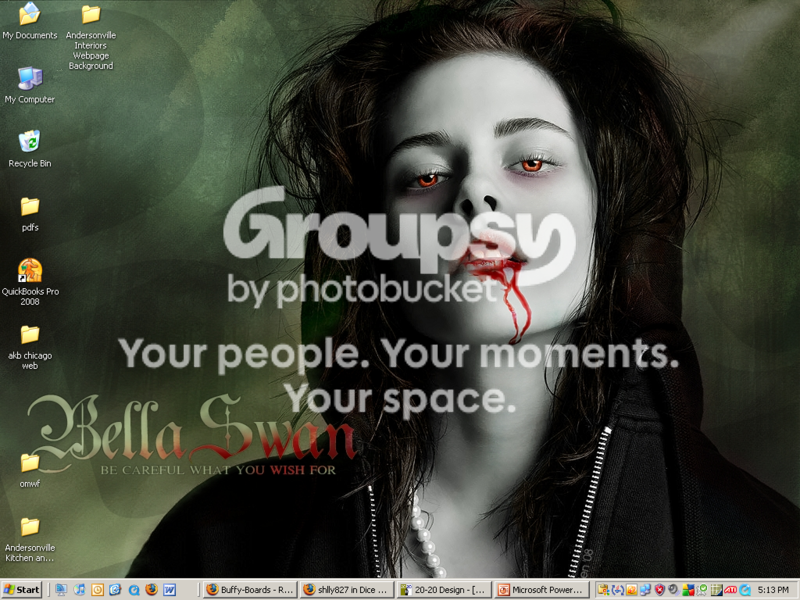800x600 pixels.
Task: Click the Start button
Action: 22,590
